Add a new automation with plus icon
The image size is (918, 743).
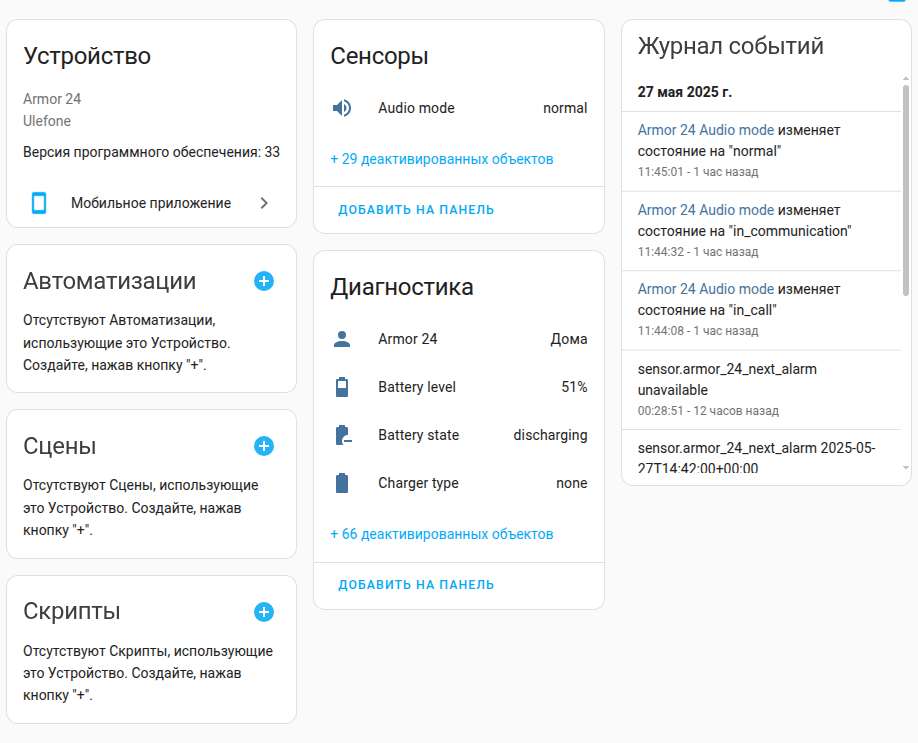(x=263, y=281)
